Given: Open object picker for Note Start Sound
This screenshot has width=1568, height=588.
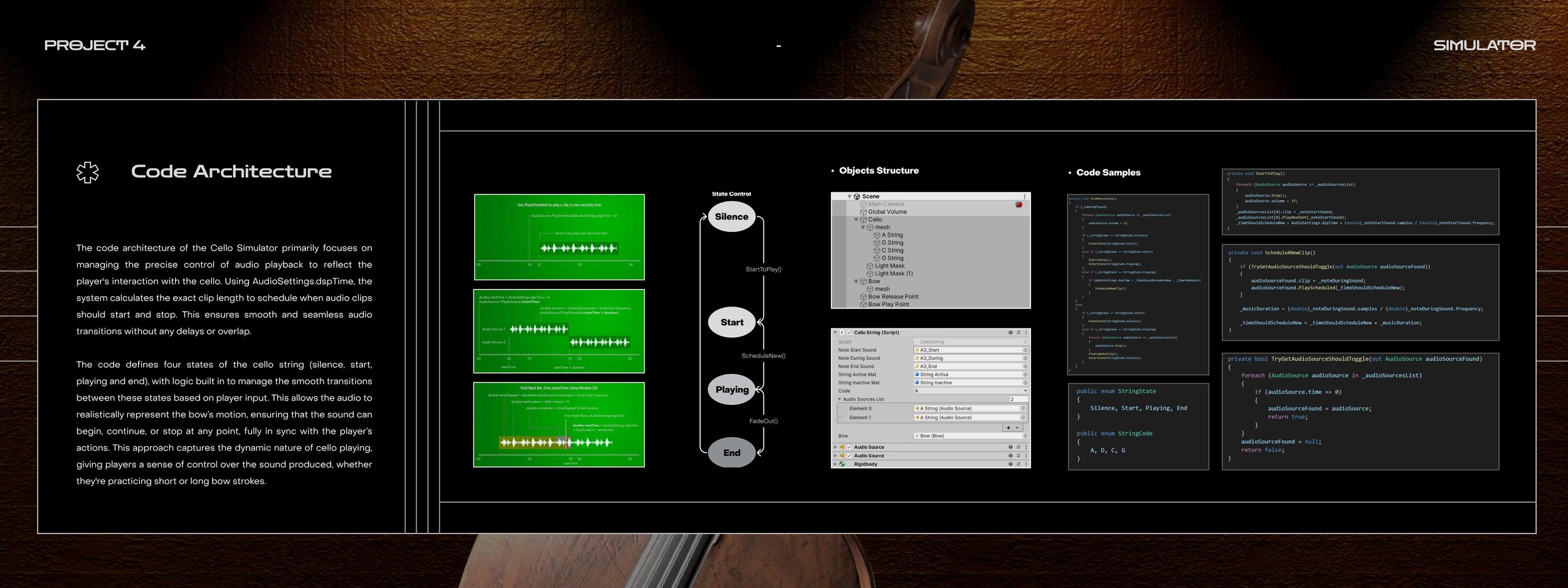Looking at the screenshot, I should tap(1025, 350).
